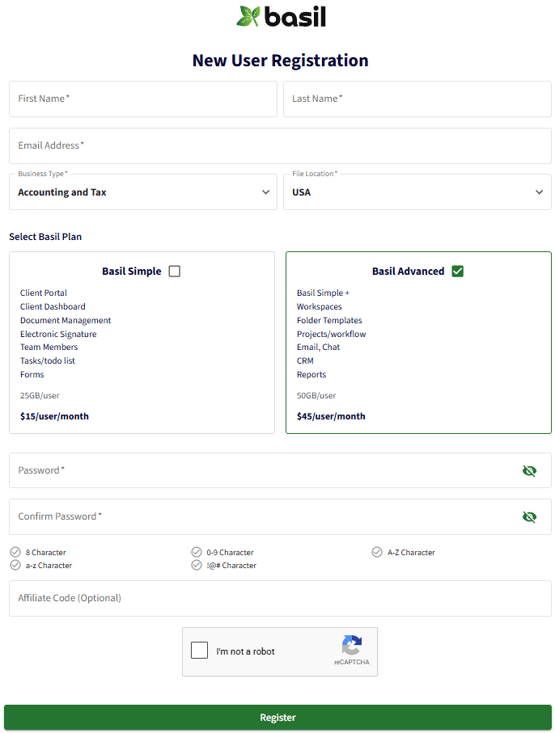Click the Basil Simple + feature text

click(x=323, y=293)
